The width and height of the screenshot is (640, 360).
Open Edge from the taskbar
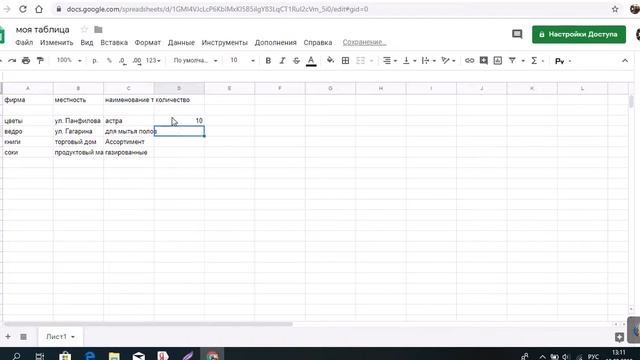tap(89, 356)
